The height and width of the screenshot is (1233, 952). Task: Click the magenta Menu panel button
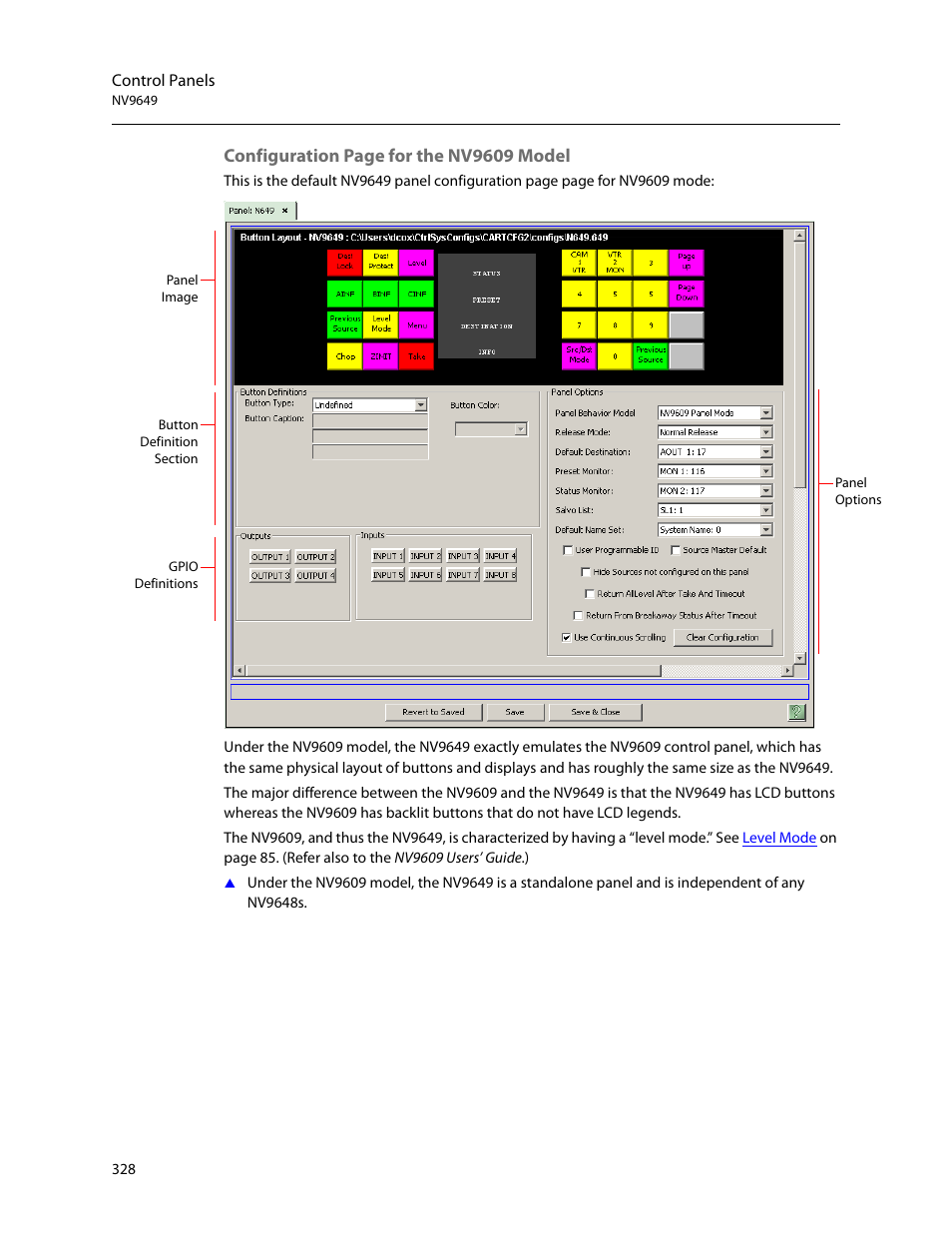coord(417,324)
